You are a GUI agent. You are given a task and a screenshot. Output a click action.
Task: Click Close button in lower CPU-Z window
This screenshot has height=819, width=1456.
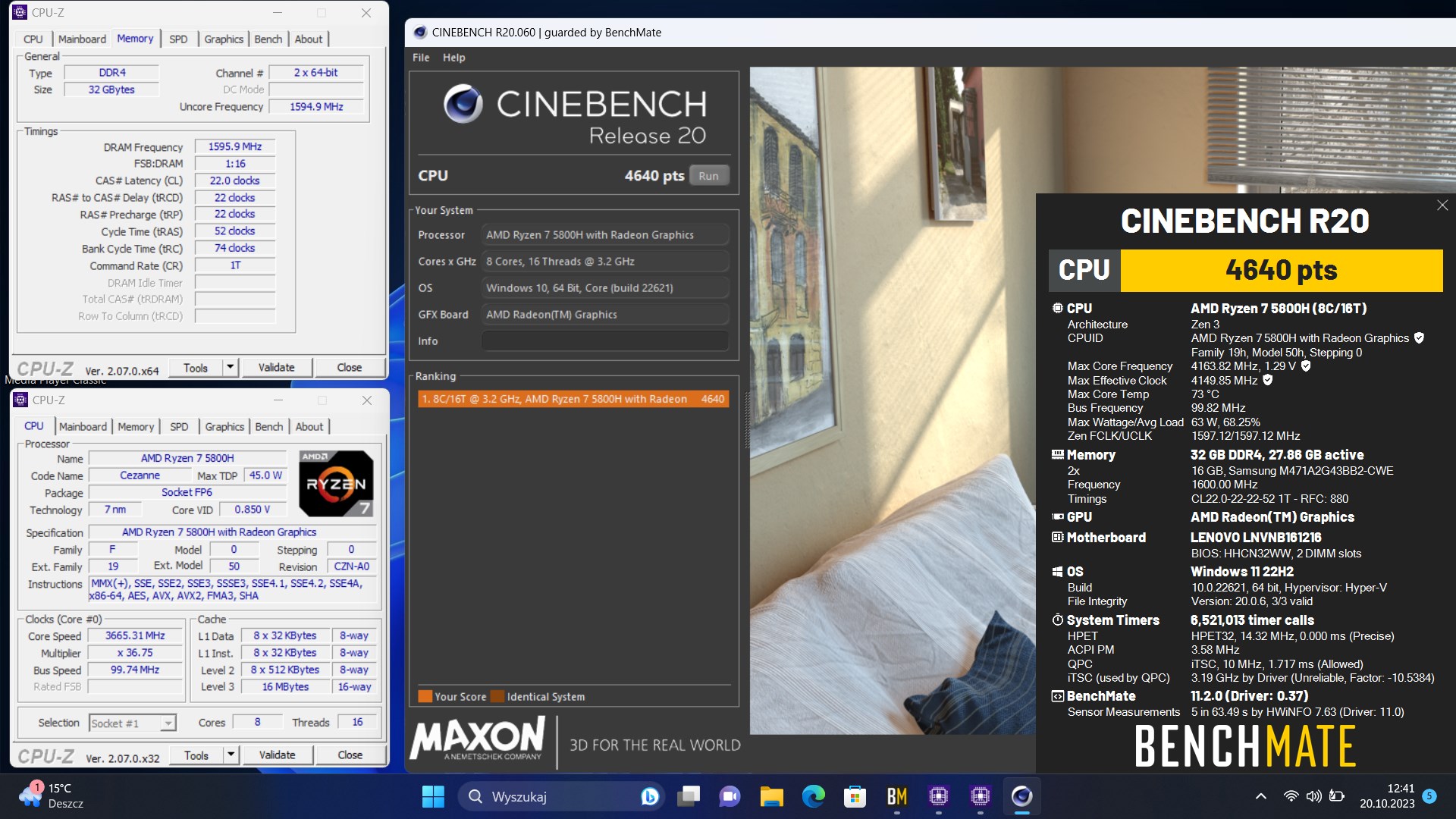[x=350, y=755]
